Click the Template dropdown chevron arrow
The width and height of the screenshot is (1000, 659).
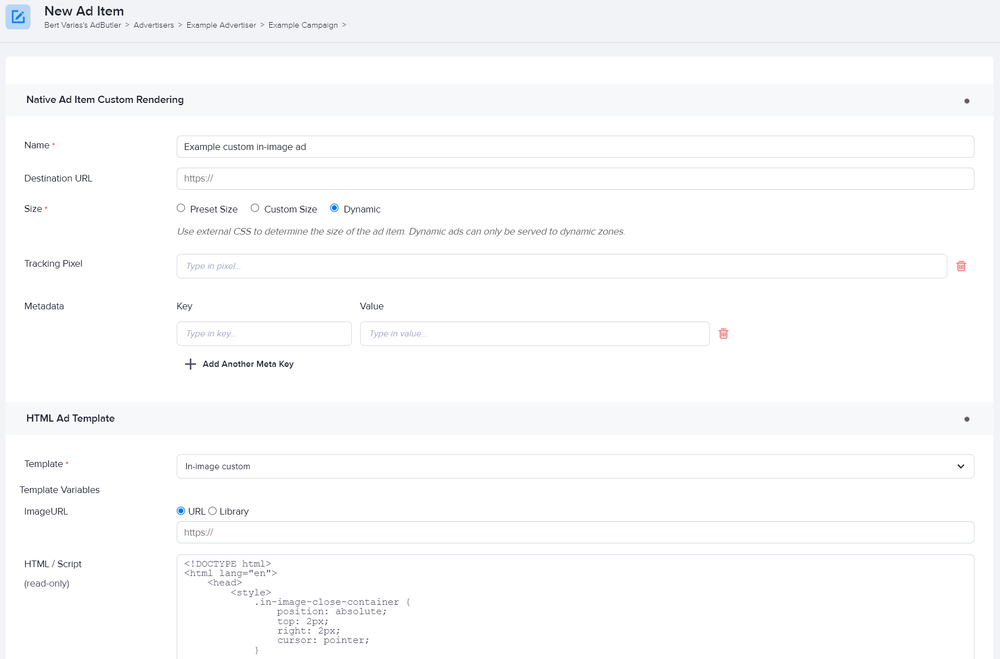[x=960, y=466]
